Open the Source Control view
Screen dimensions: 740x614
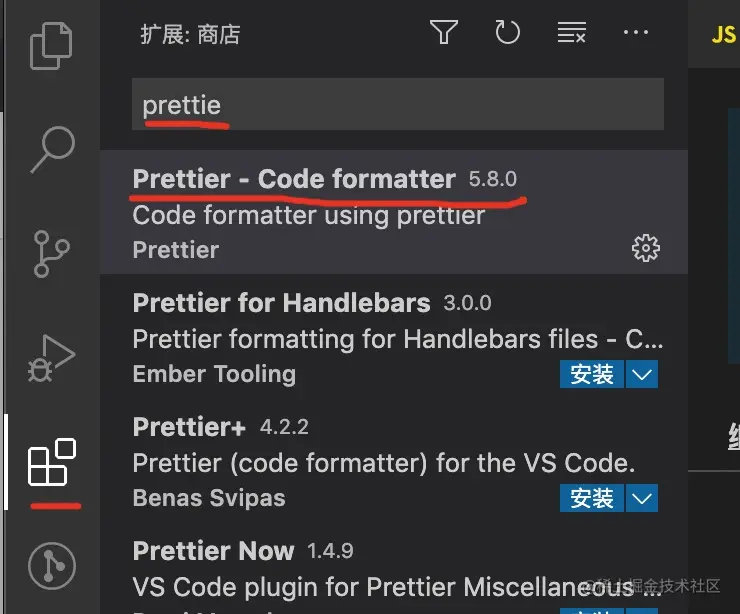pos(51,253)
